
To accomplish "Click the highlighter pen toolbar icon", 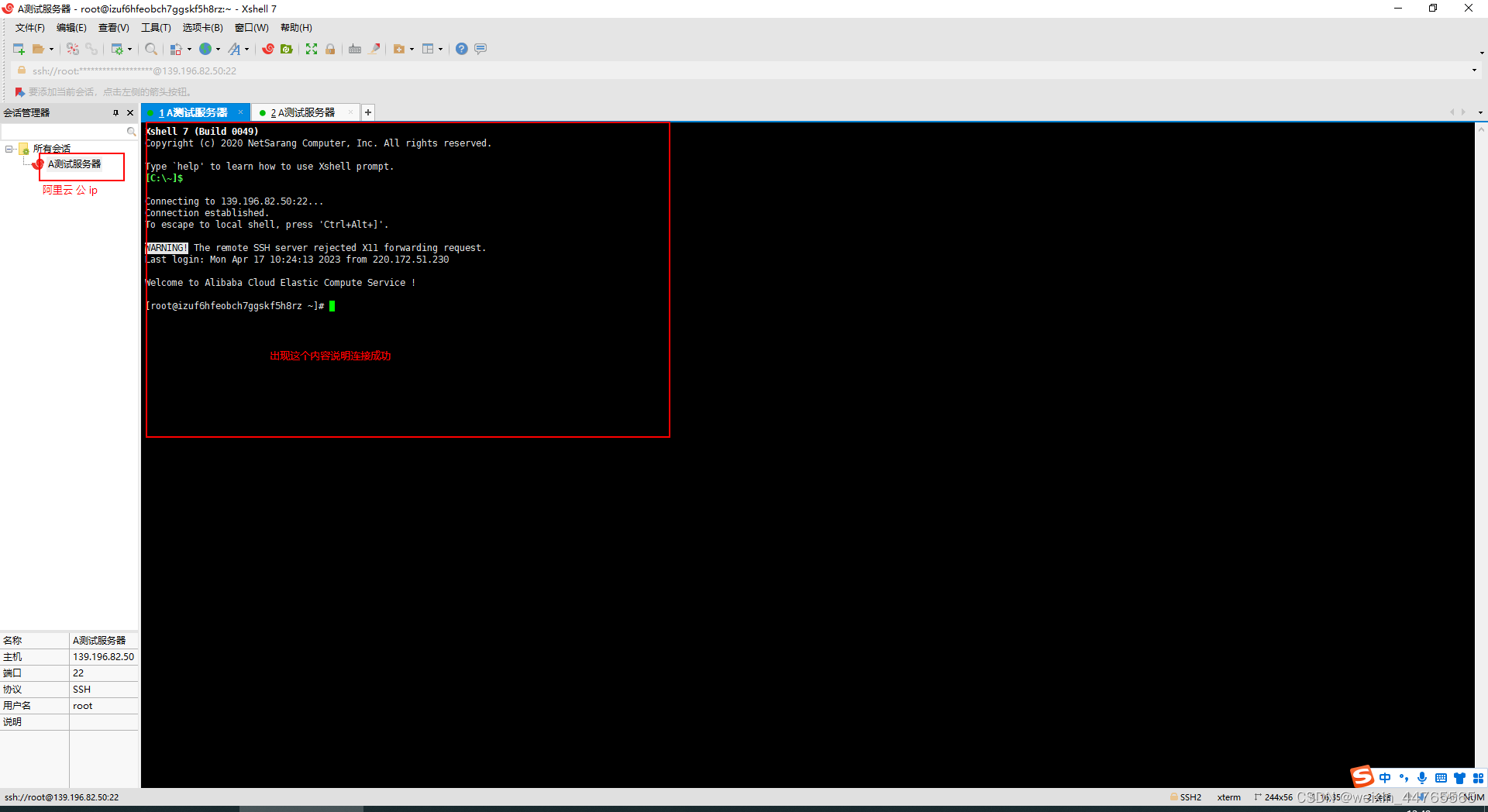I will [x=375, y=49].
